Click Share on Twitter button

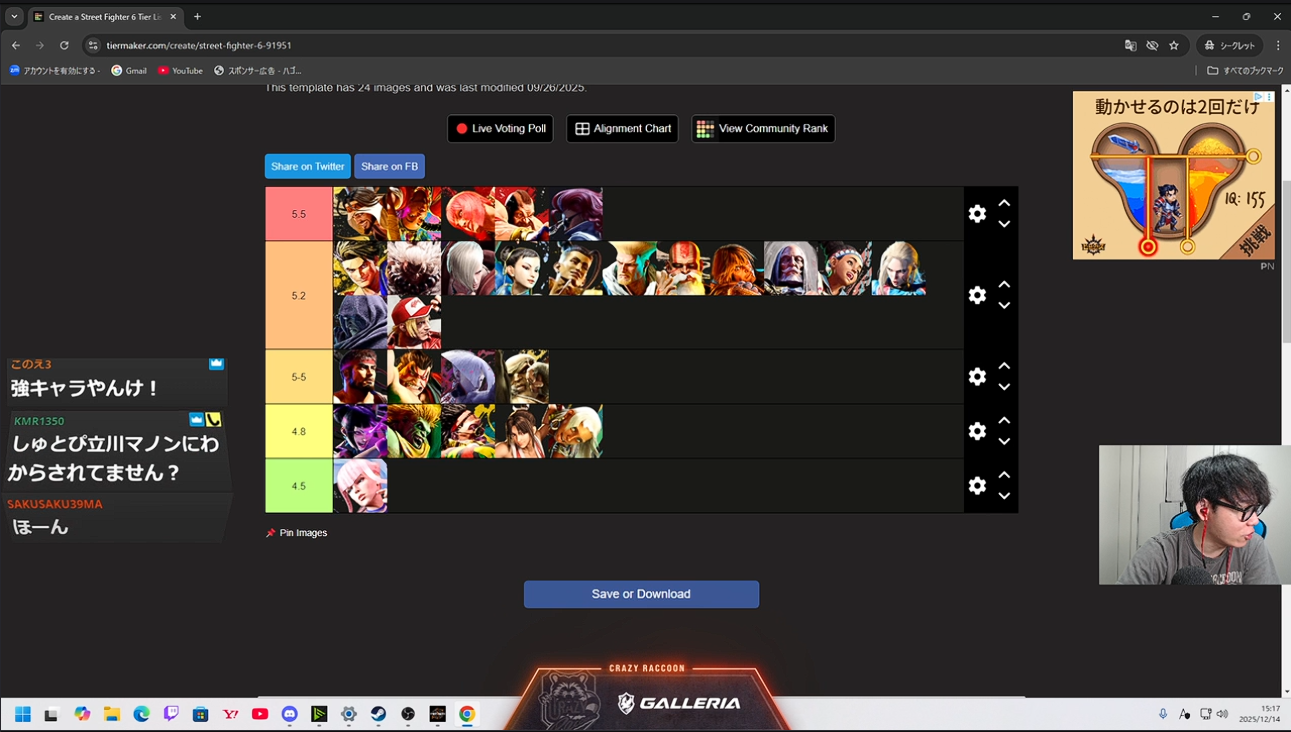[x=308, y=167]
